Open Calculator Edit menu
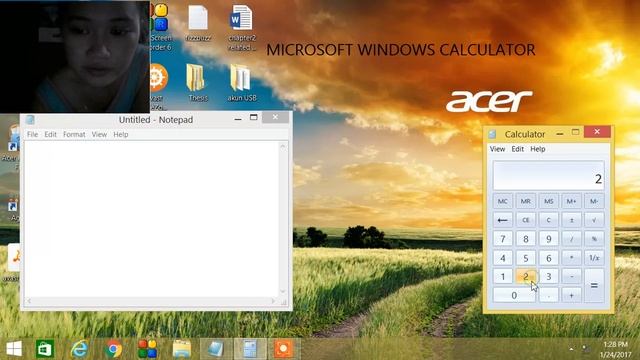 point(518,149)
